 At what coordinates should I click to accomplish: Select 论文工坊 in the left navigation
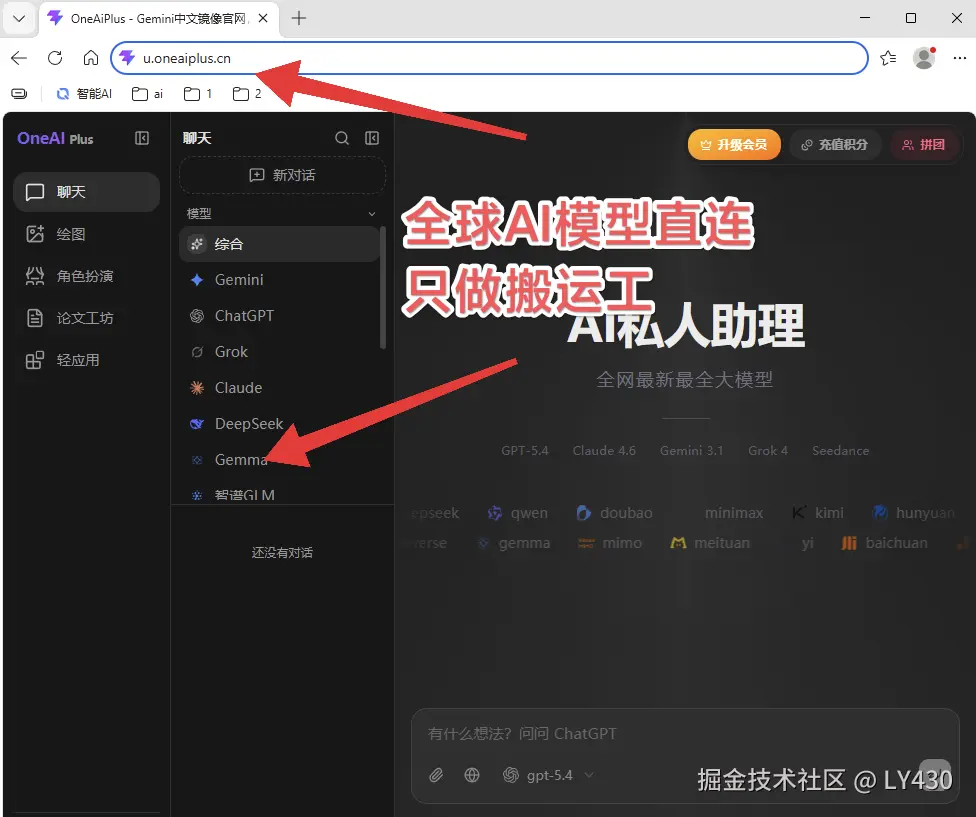coord(87,318)
